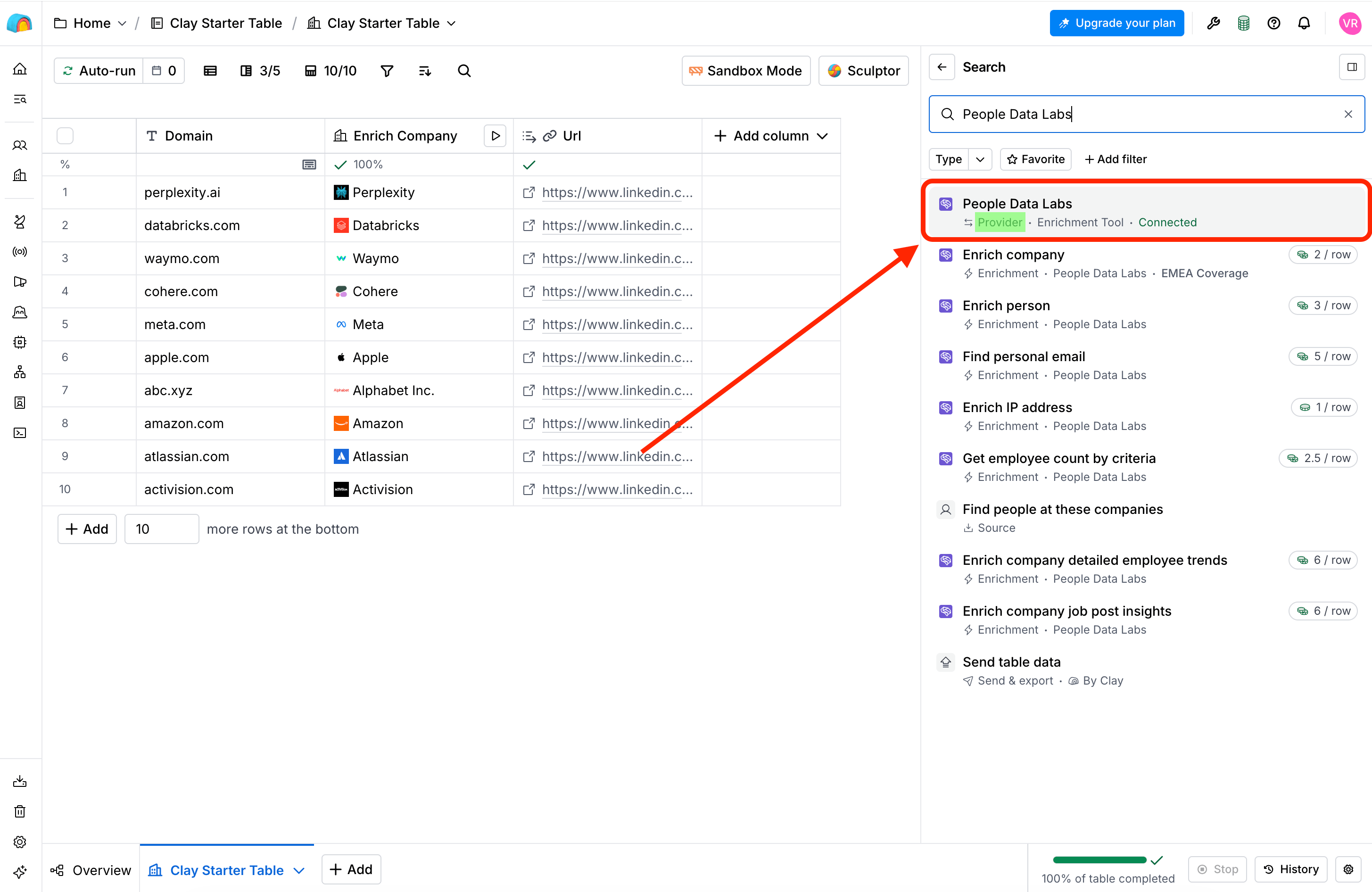This screenshot has height=892, width=1372.
Task: Open the Add column dropdown
Action: (771, 135)
